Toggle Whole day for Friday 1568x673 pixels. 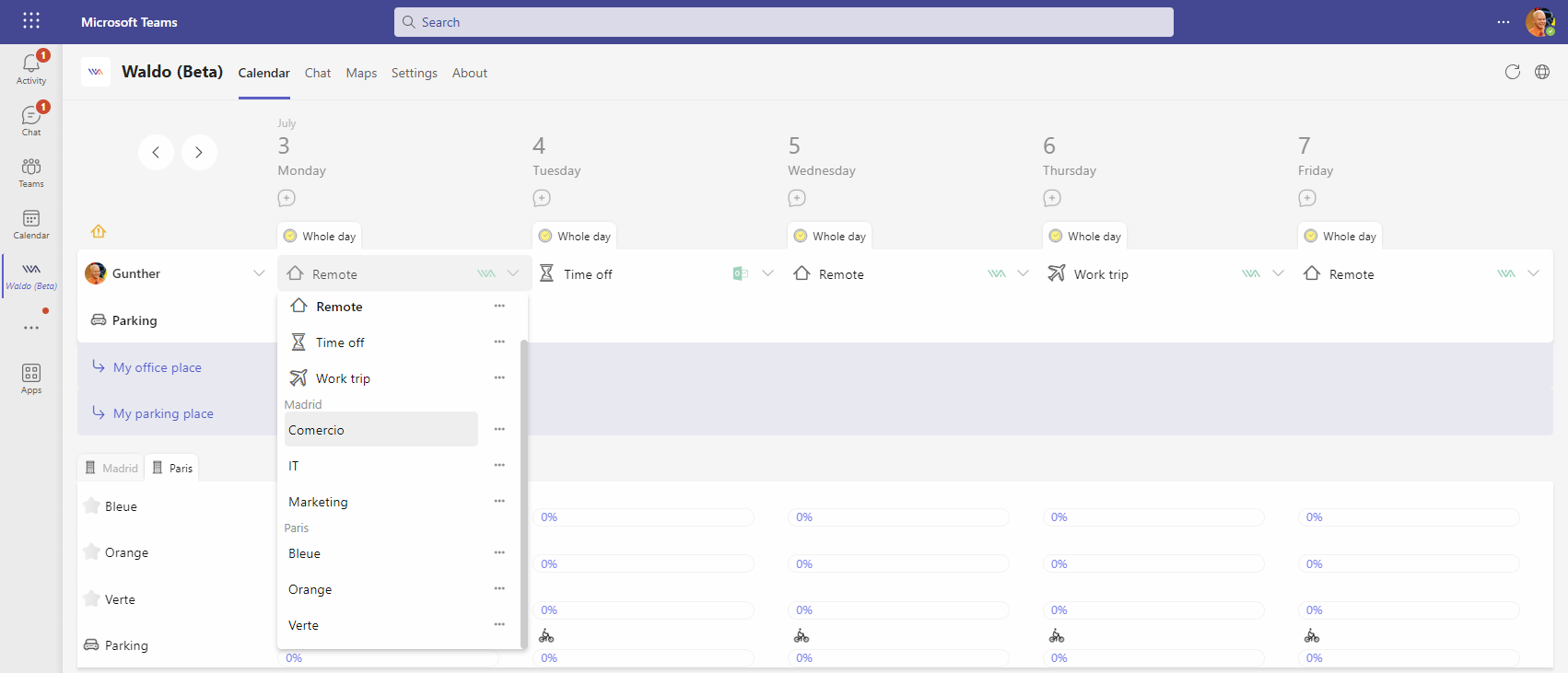[x=1340, y=236]
